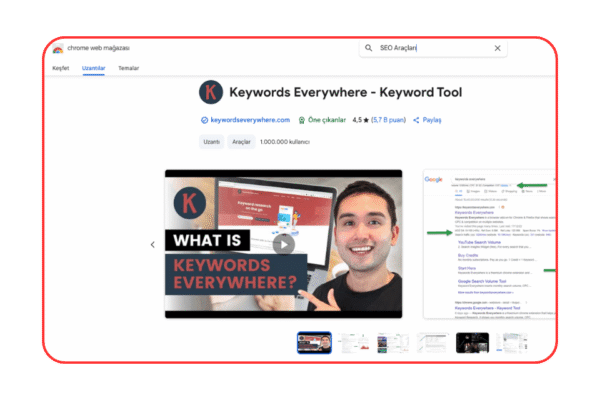The image size is (600, 400).
Task: Click the Öne çıkanlar featured badge icon
Action: pos(301,120)
